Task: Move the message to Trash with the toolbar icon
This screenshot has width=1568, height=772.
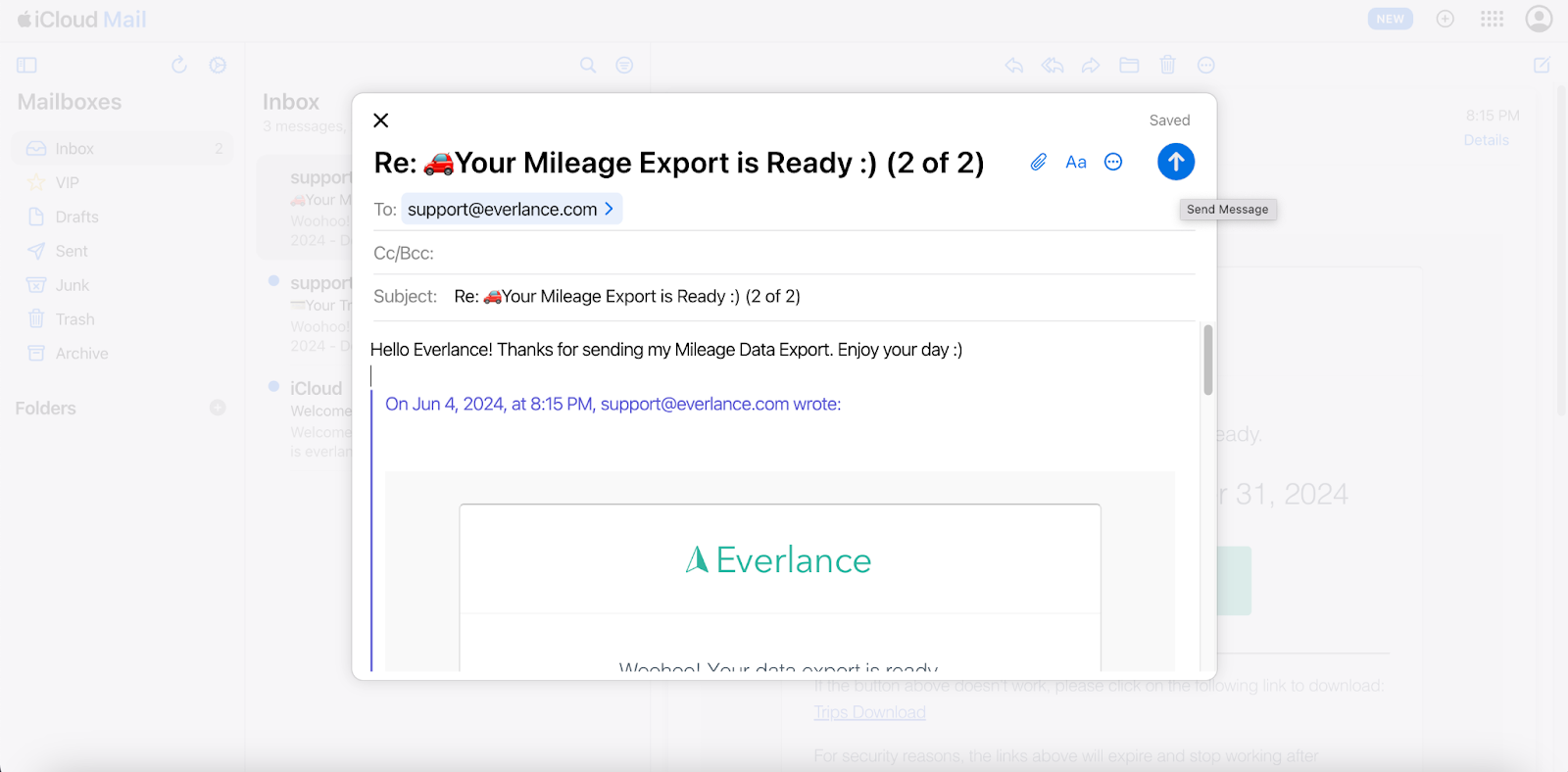Action: click(x=1167, y=66)
